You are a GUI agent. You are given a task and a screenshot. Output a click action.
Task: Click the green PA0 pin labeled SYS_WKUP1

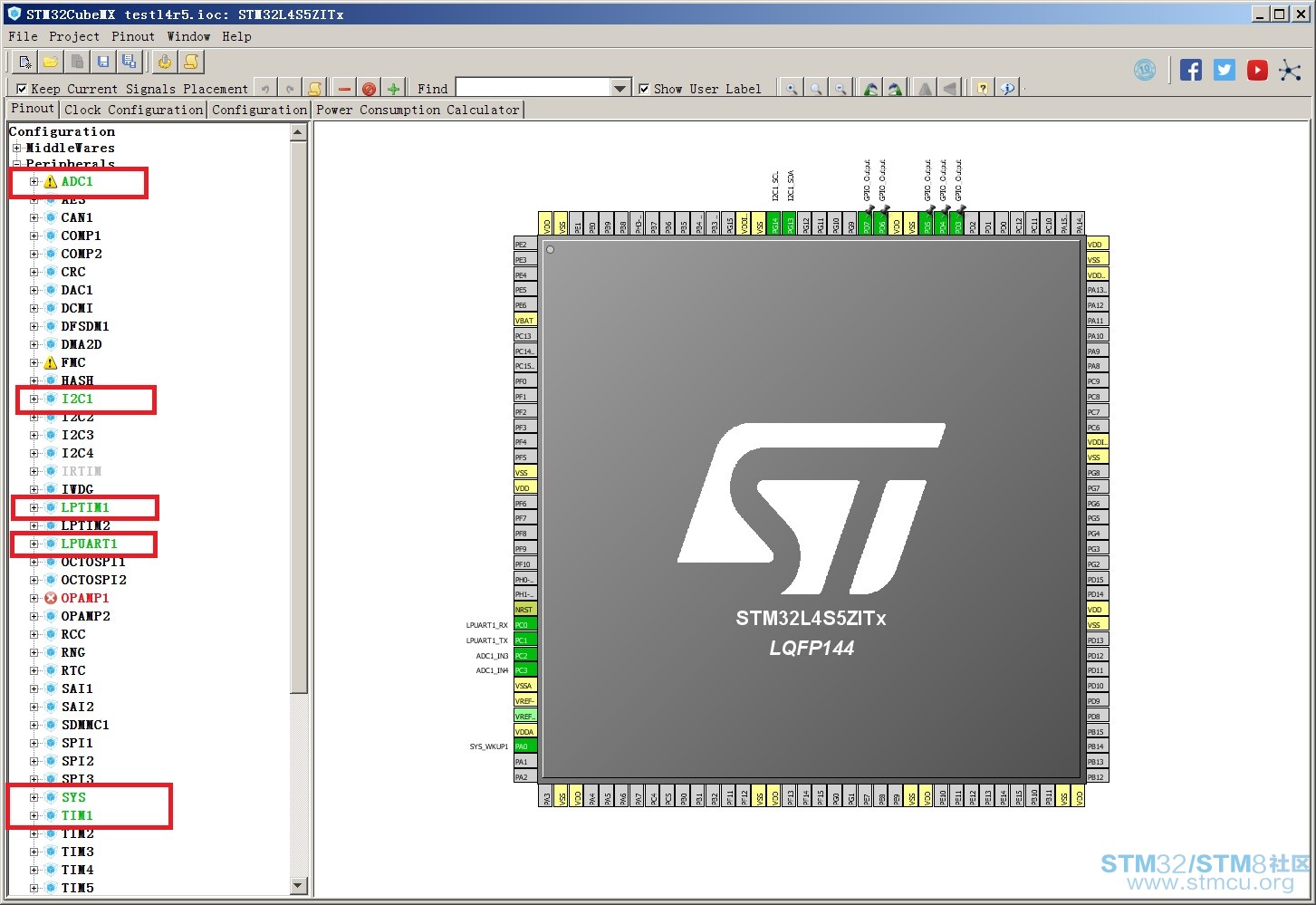[525, 746]
